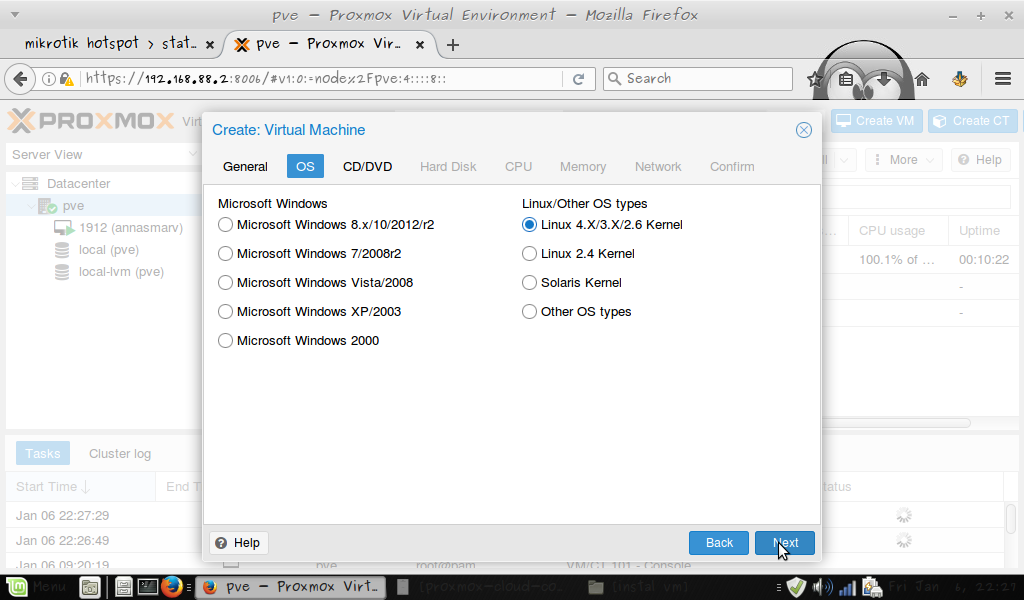Image resolution: width=1024 pixels, height=600 pixels.
Task: Click the running VM monitor icon
Action: (63, 228)
